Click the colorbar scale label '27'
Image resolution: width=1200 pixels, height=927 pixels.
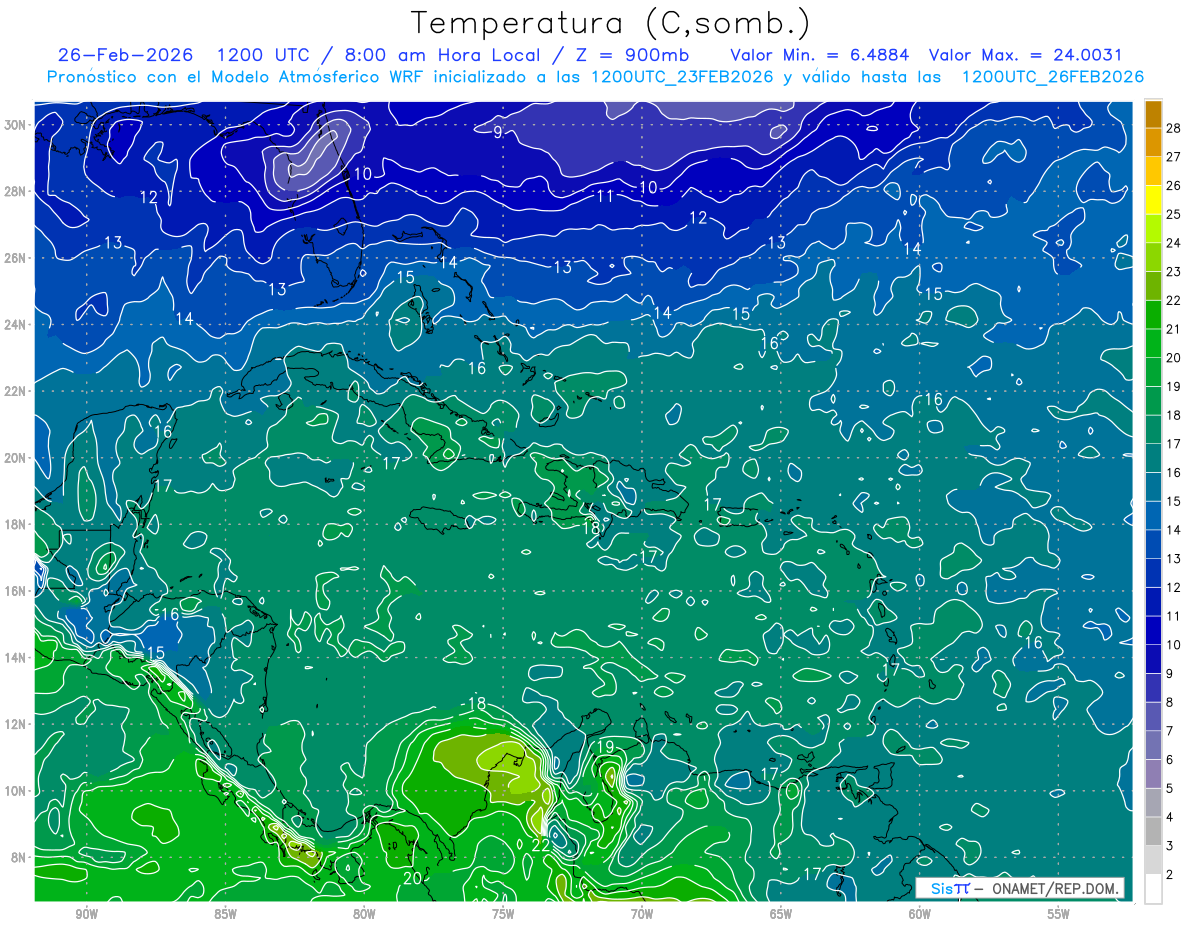point(1174,157)
